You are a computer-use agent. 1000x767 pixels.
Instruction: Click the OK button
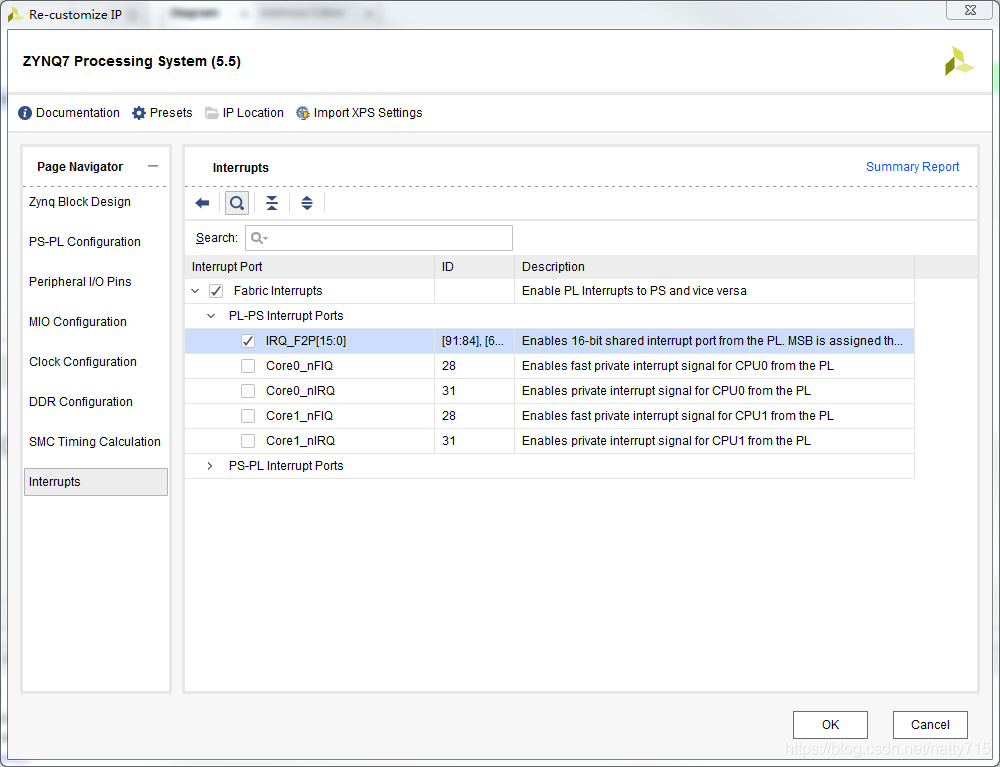click(830, 725)
